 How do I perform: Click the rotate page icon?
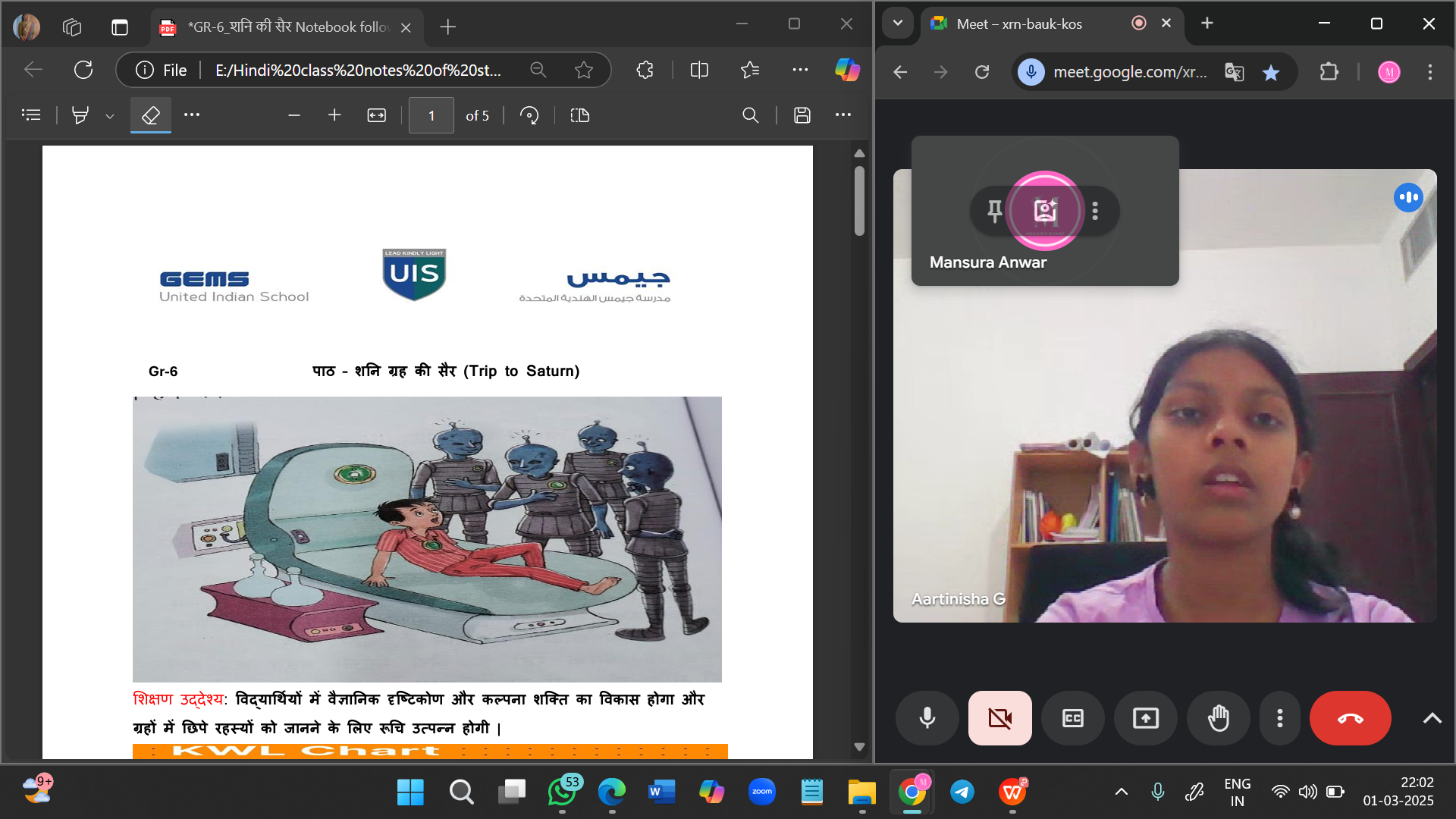tap(529, 115)
